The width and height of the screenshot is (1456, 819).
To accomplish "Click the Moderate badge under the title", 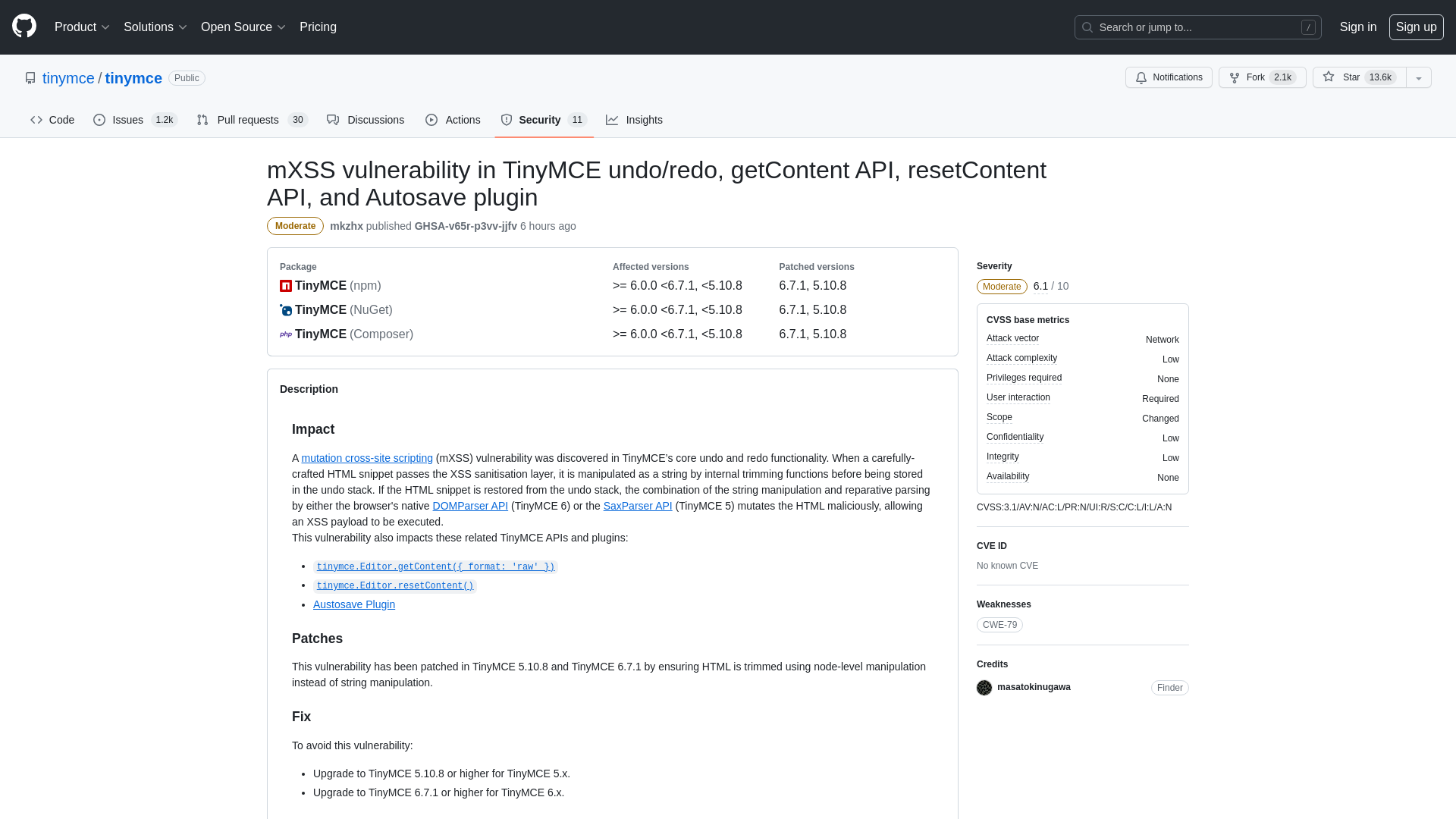I will (295, 226).
